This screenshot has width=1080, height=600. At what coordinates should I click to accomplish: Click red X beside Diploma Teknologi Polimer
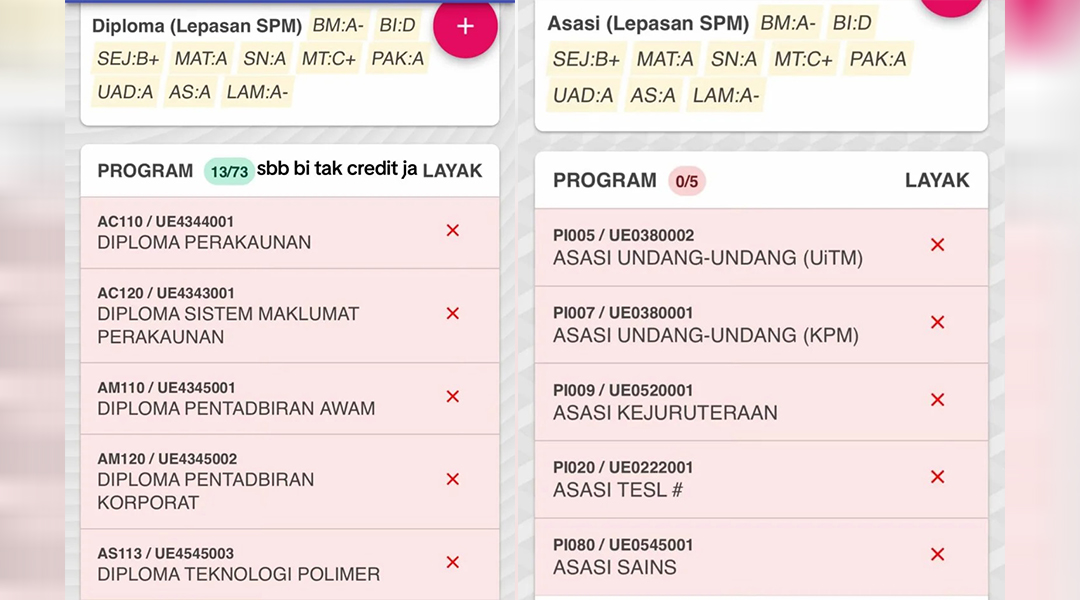[x=453, y=563]
